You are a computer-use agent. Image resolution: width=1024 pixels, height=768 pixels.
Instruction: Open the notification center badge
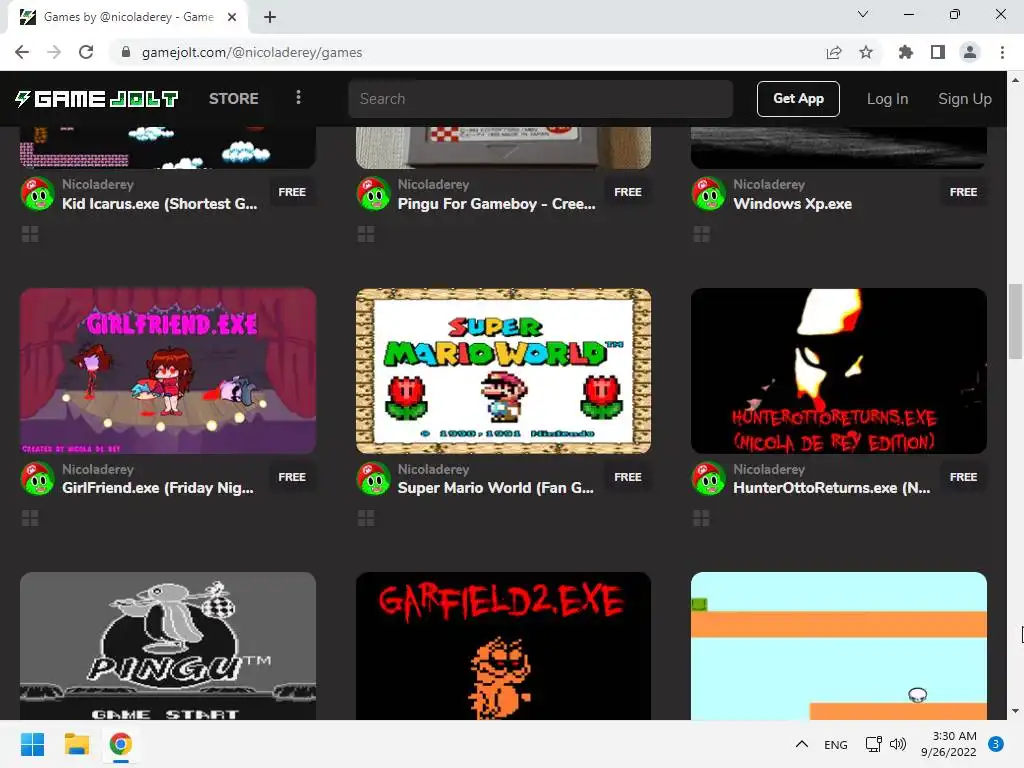click(x=996, y=744)
